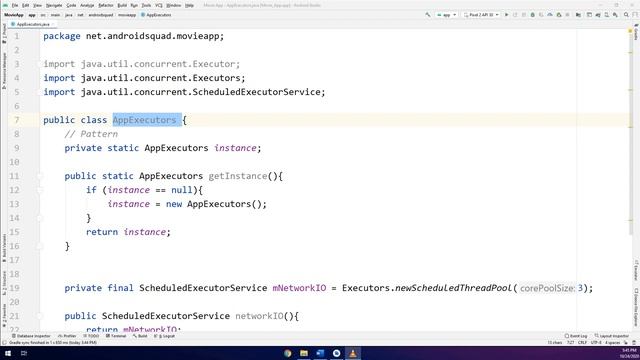The width and height of the screenshot is (640, 360).
Task: Open Chrome from the taskbar
Action: click(x=288, y=353)
